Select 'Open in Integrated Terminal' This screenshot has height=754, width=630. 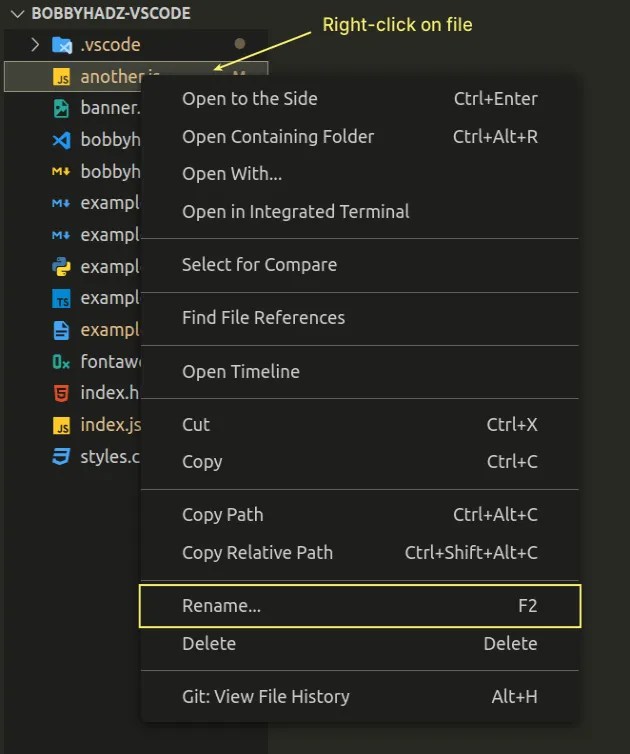pos(360,212)
